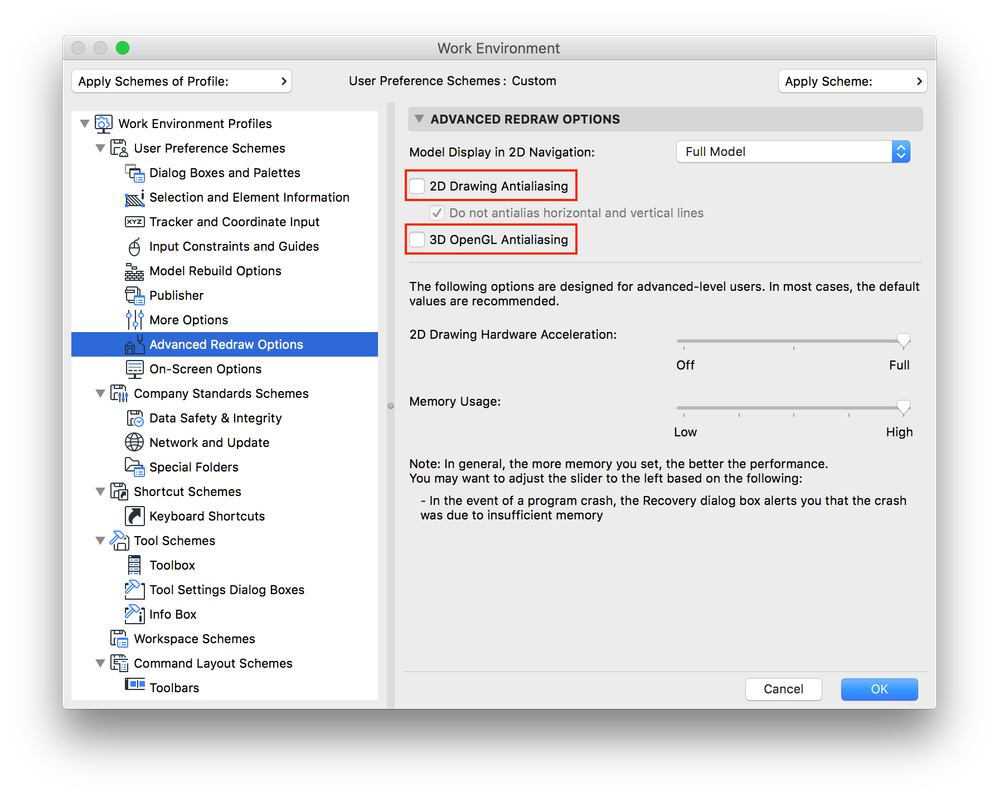Open the Model Display Full Model dropdown
Image resolution: width=999 pixels, height=798 pixels.
pos(793,152)
